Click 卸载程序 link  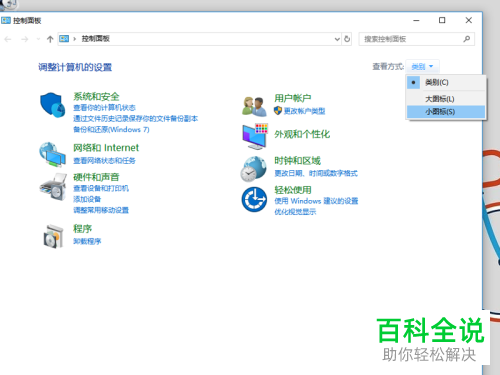coord(87,241)
